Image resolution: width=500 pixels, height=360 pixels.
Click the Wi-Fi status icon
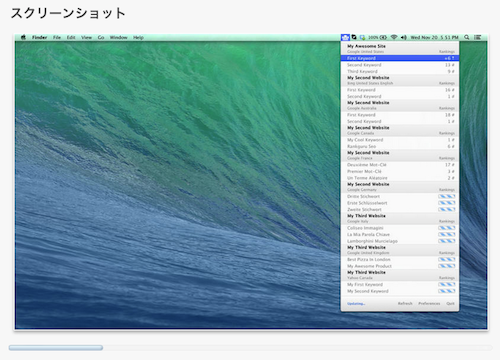[394, 37]
